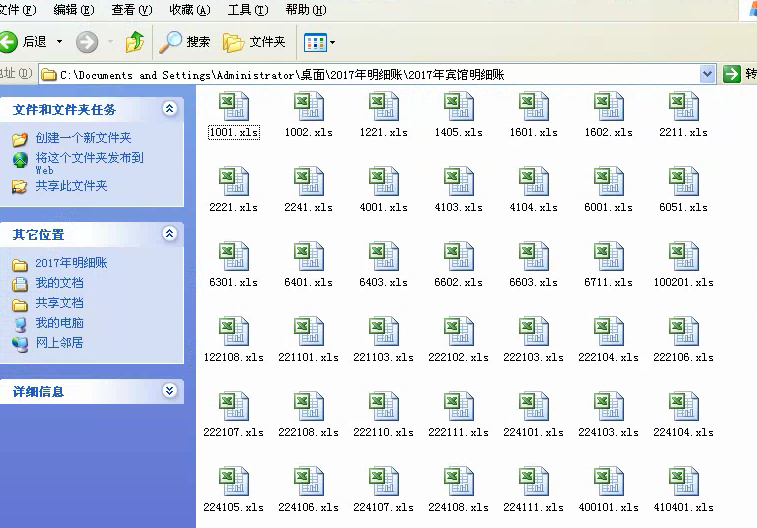Open the 查看(V) menu
Viewport: 757px width, 528px height.
click(x=132, y=10)
